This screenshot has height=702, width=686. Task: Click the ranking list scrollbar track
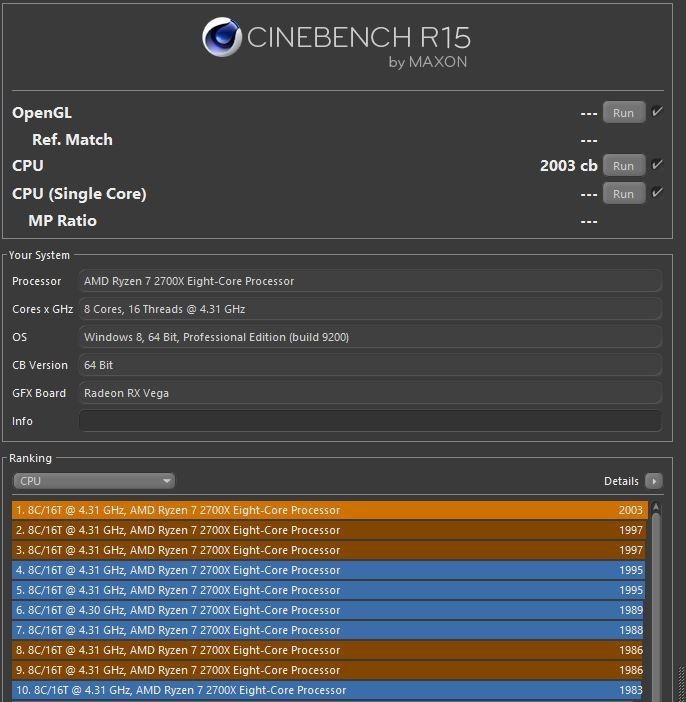(656, 609)
